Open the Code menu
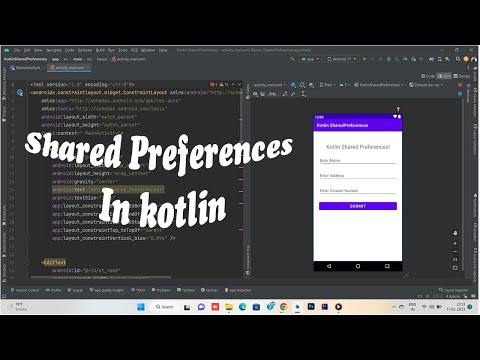This screenshot has height=360, width=480. coord(69,50)
